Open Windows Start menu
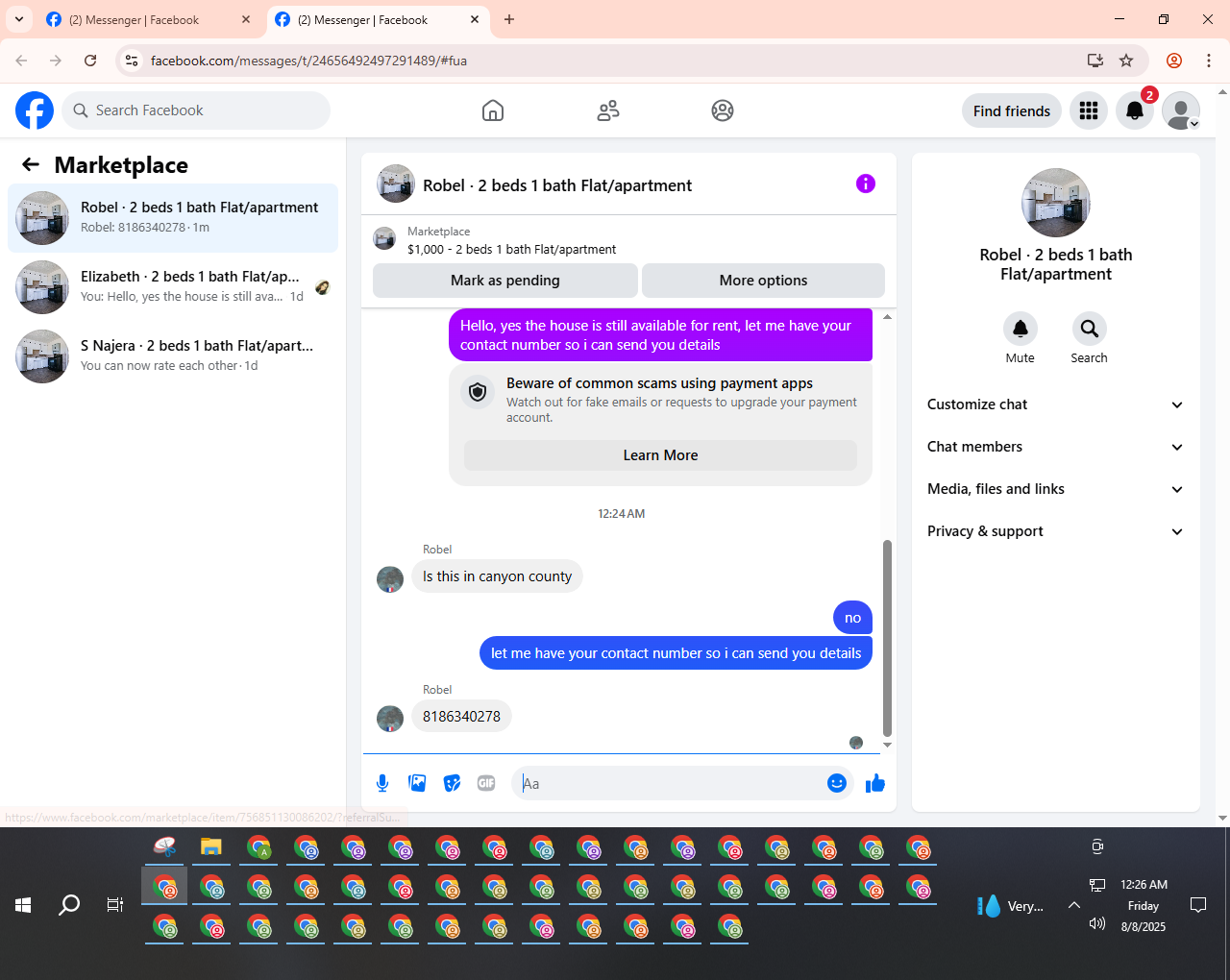This screenshot has width=1230, height=980. [23, 904]
